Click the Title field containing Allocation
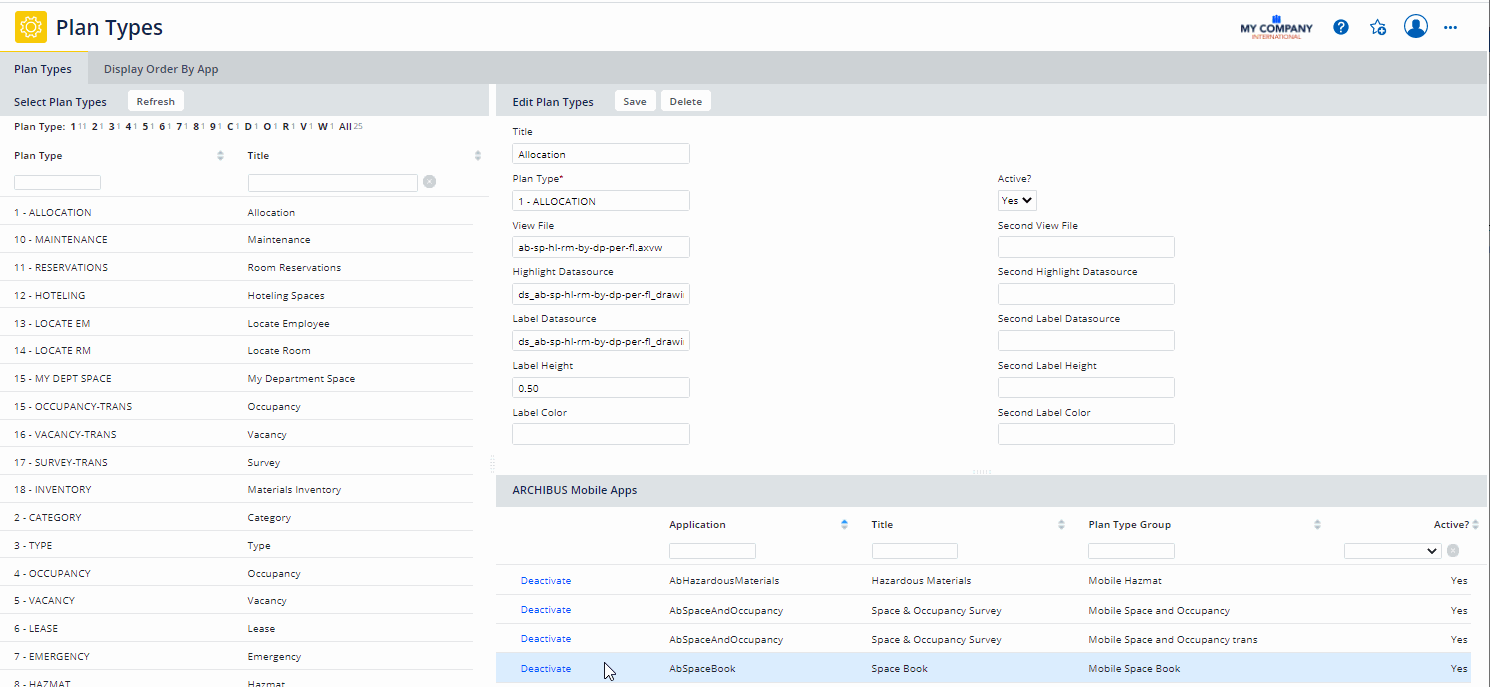1490x687 pixels. pyautogui.click(x=601, y=154)
